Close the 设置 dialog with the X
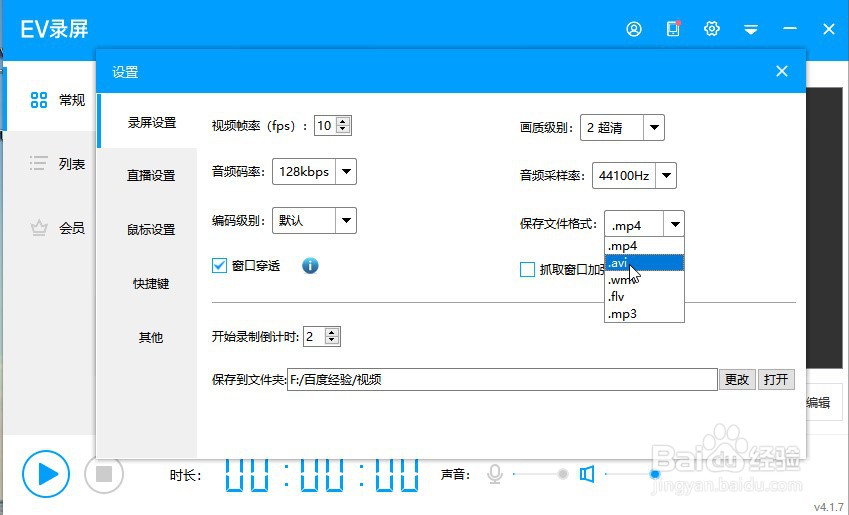The height and width of the screenshot is (515, 849). click(781, 71)
